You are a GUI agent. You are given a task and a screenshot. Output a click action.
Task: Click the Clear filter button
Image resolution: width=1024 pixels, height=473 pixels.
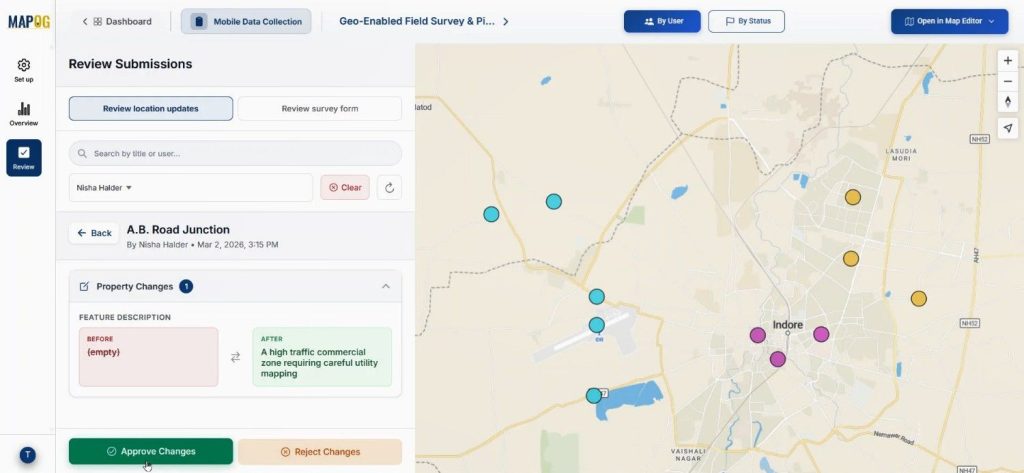[345, 188]
